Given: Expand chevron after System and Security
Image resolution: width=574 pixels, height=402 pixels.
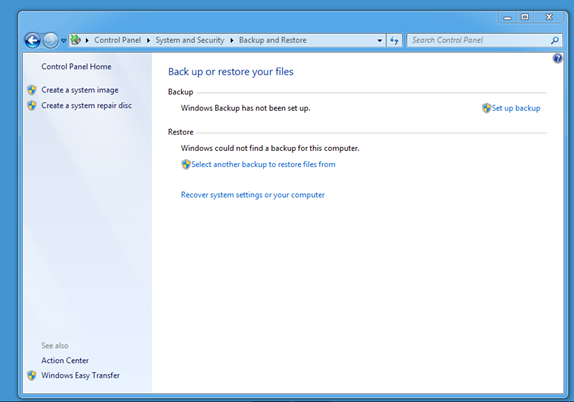Looking at the screenshot, I should [x=232, y=40].
